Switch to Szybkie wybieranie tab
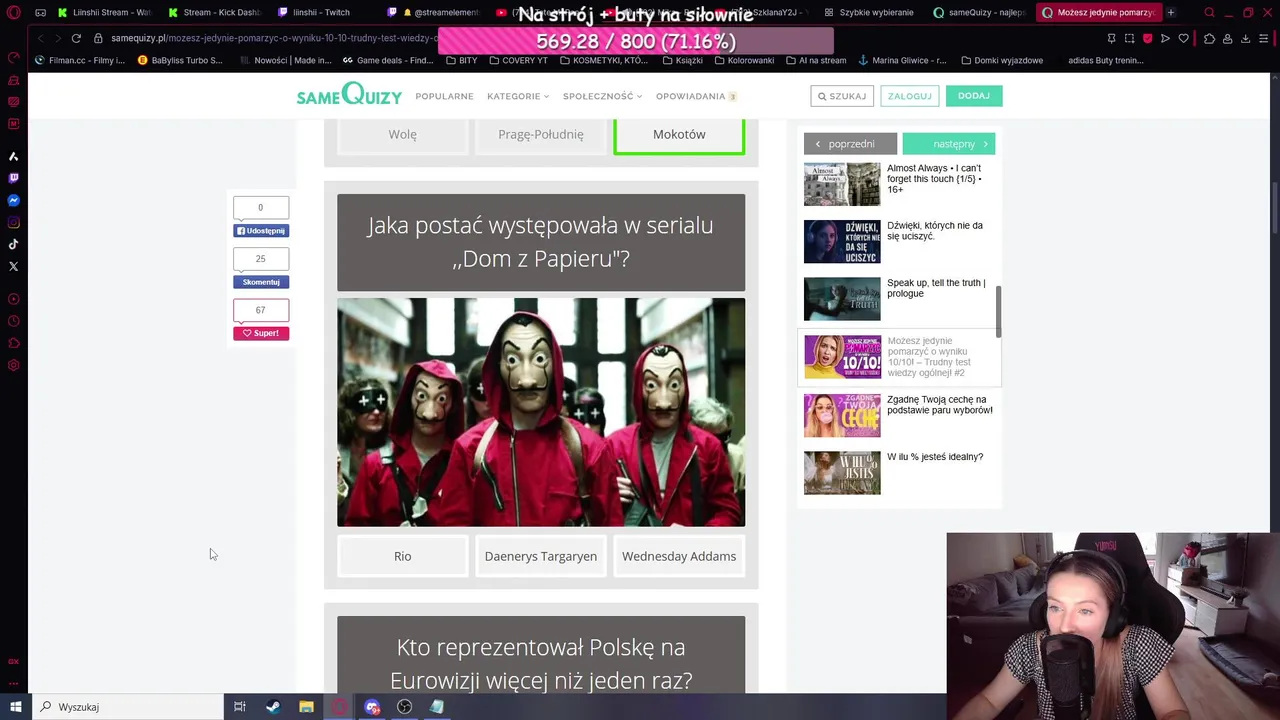This screenshot has width=1280, height=720. [868, 13]
